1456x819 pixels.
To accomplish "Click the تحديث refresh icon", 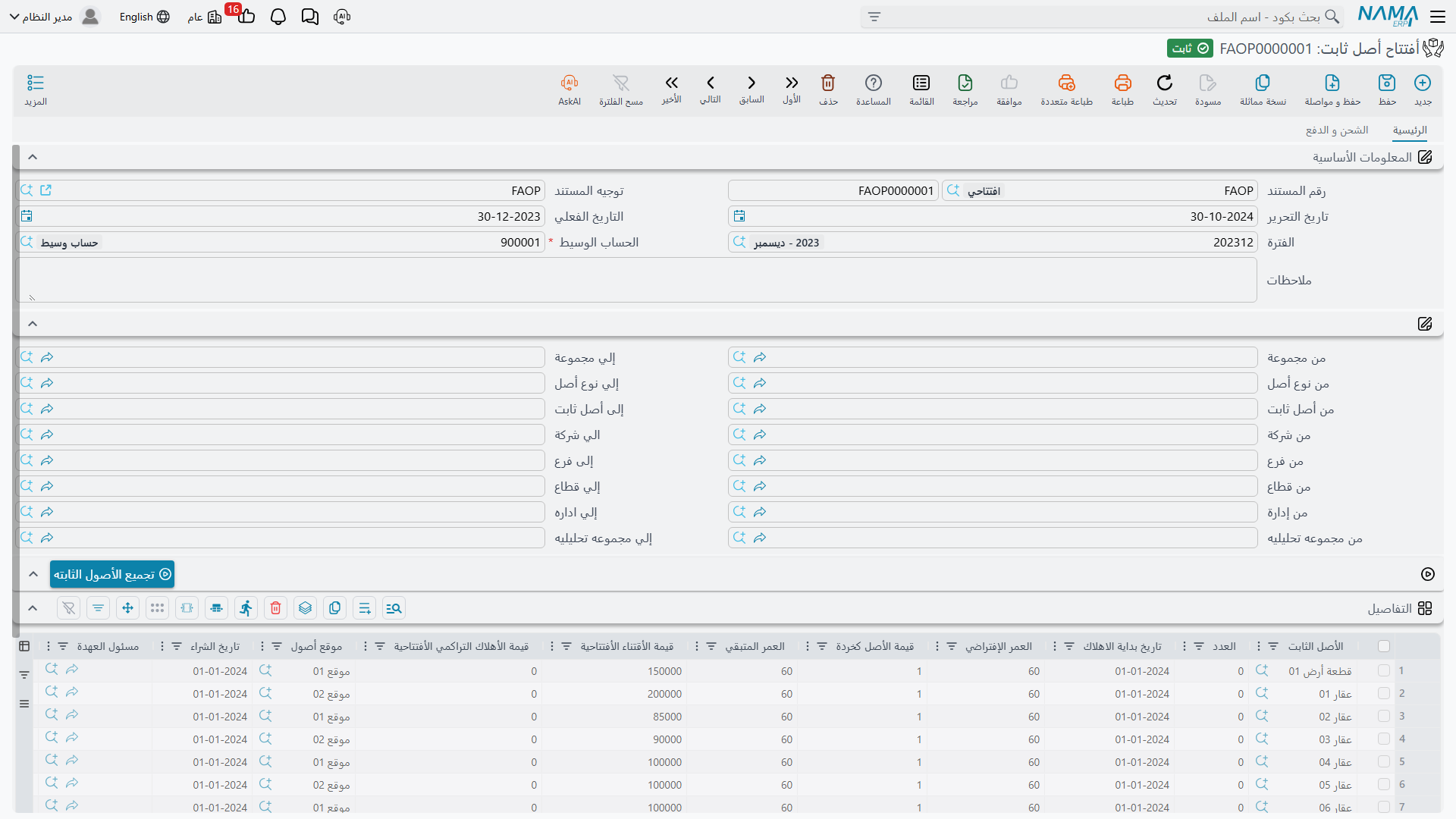I will tap(1165, 83).
